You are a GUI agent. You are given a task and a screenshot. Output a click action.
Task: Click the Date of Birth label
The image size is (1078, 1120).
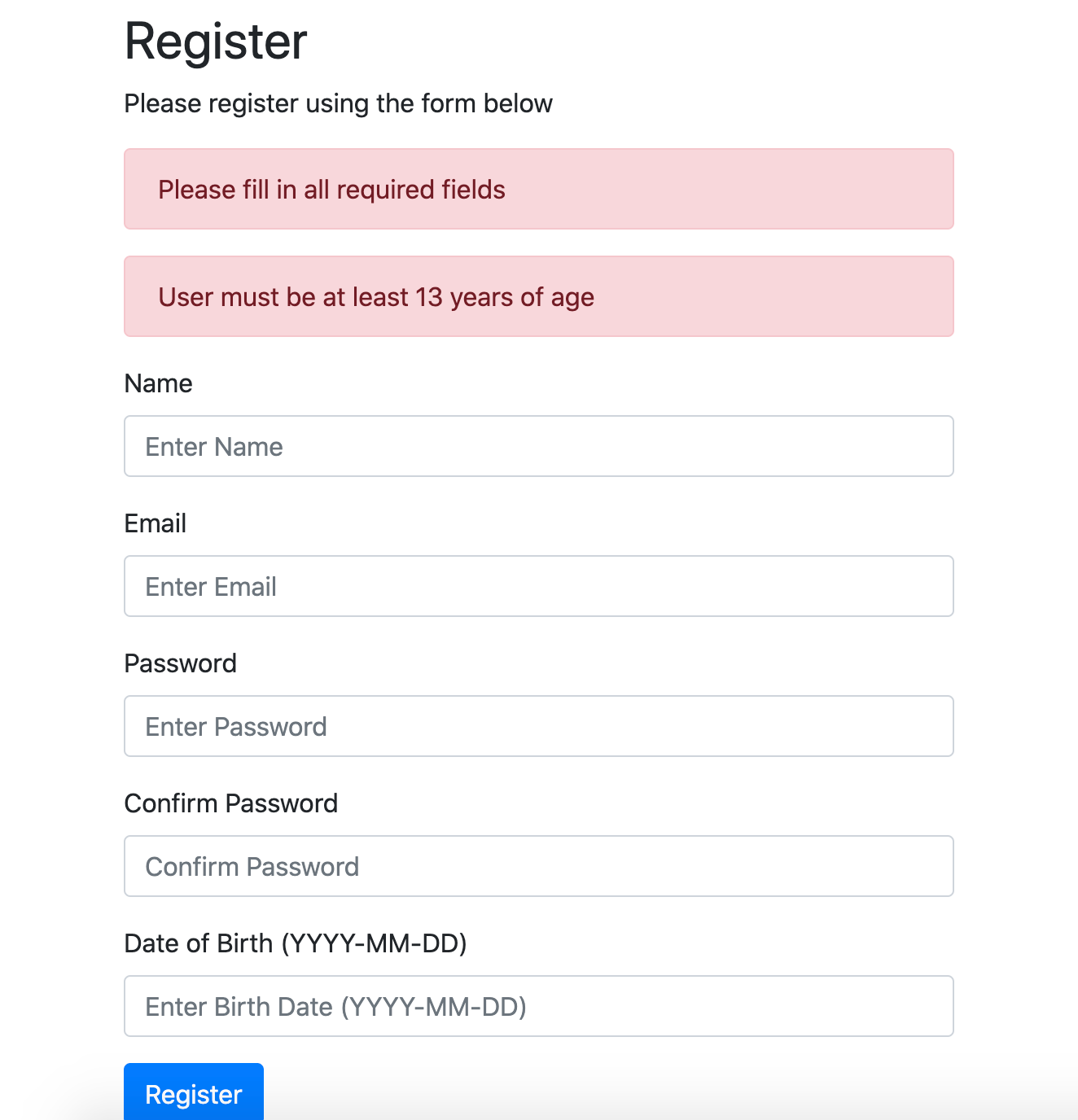click(295, 943)
